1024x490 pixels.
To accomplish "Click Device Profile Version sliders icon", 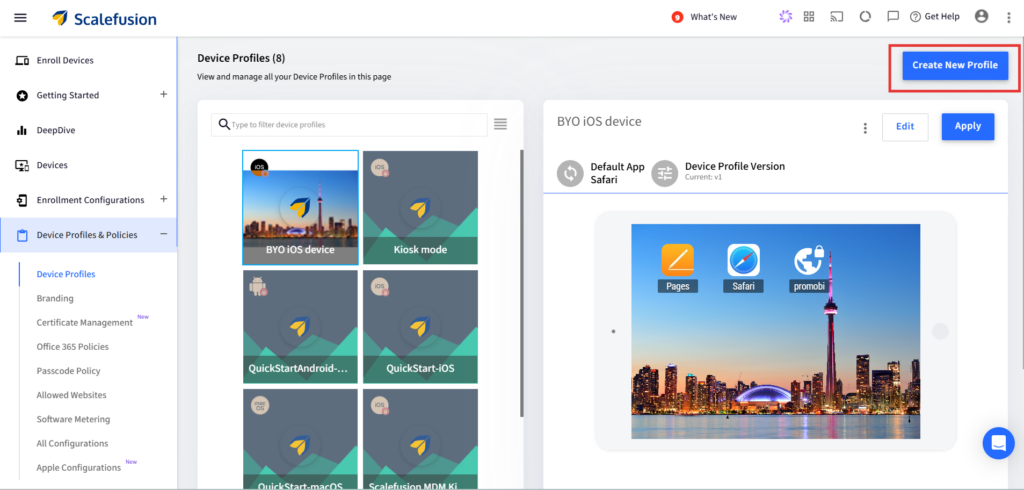I will click(x=665, y=174).
